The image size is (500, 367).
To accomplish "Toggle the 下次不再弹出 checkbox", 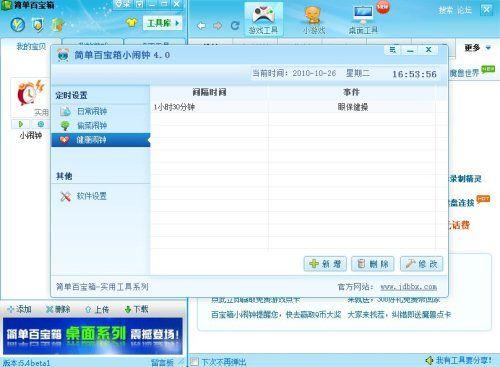I will click(x=194, y=362).
